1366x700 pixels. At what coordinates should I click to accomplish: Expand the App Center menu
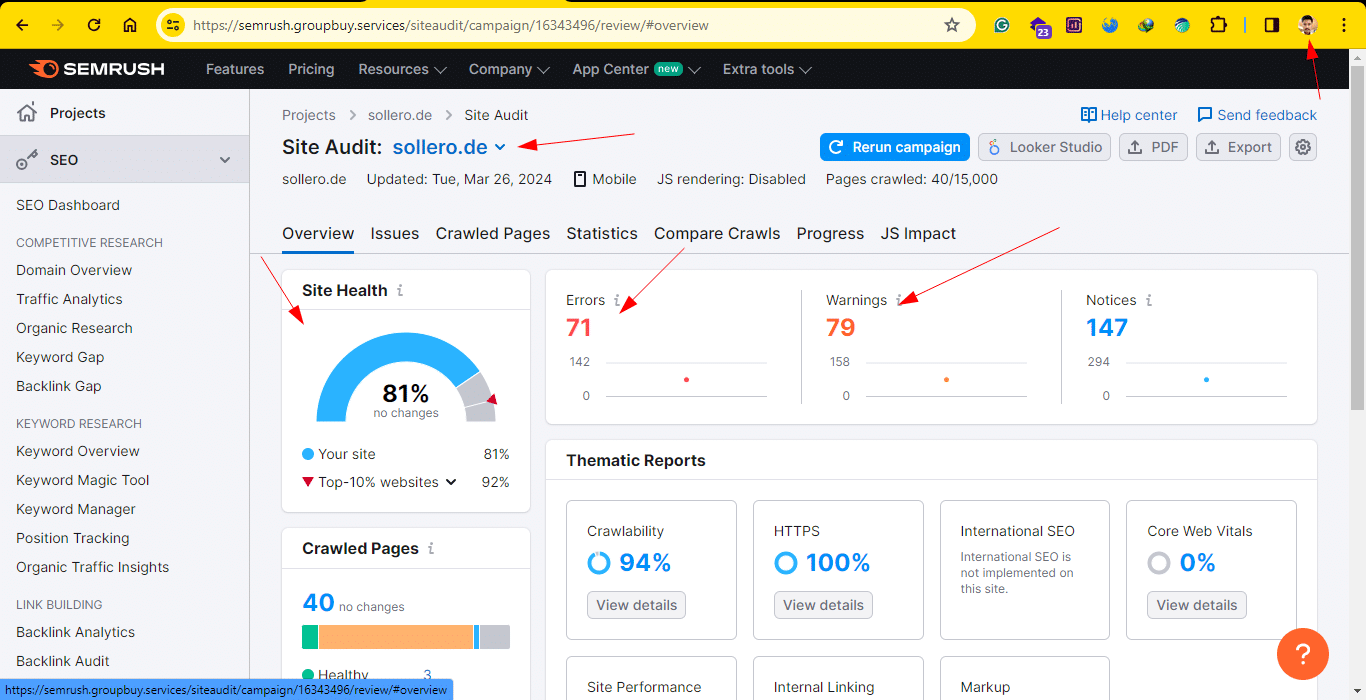636,69
